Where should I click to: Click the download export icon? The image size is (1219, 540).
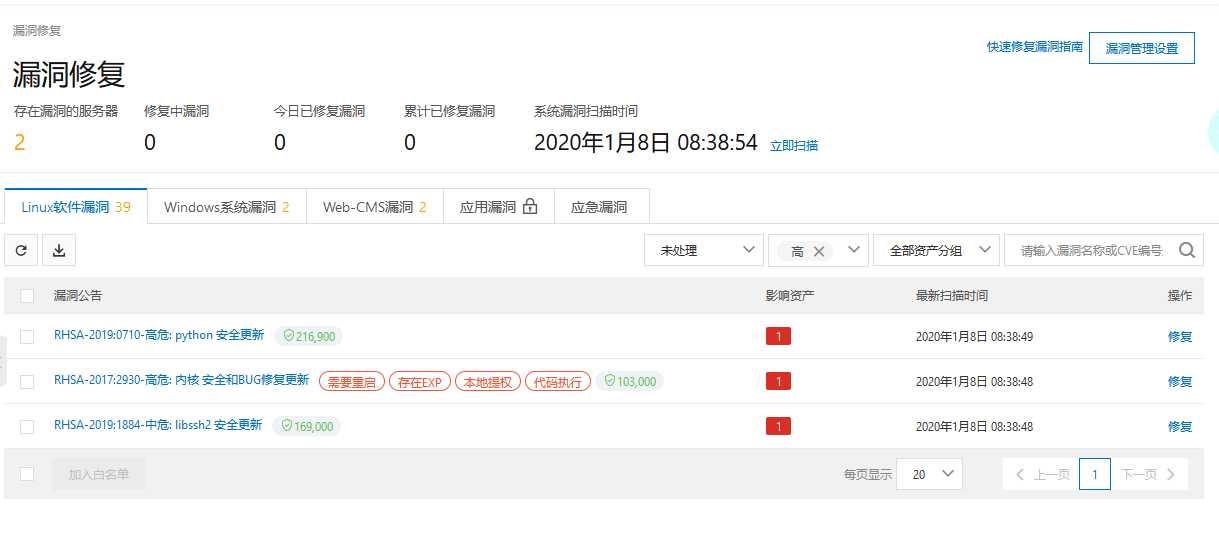tap(59, 250)
